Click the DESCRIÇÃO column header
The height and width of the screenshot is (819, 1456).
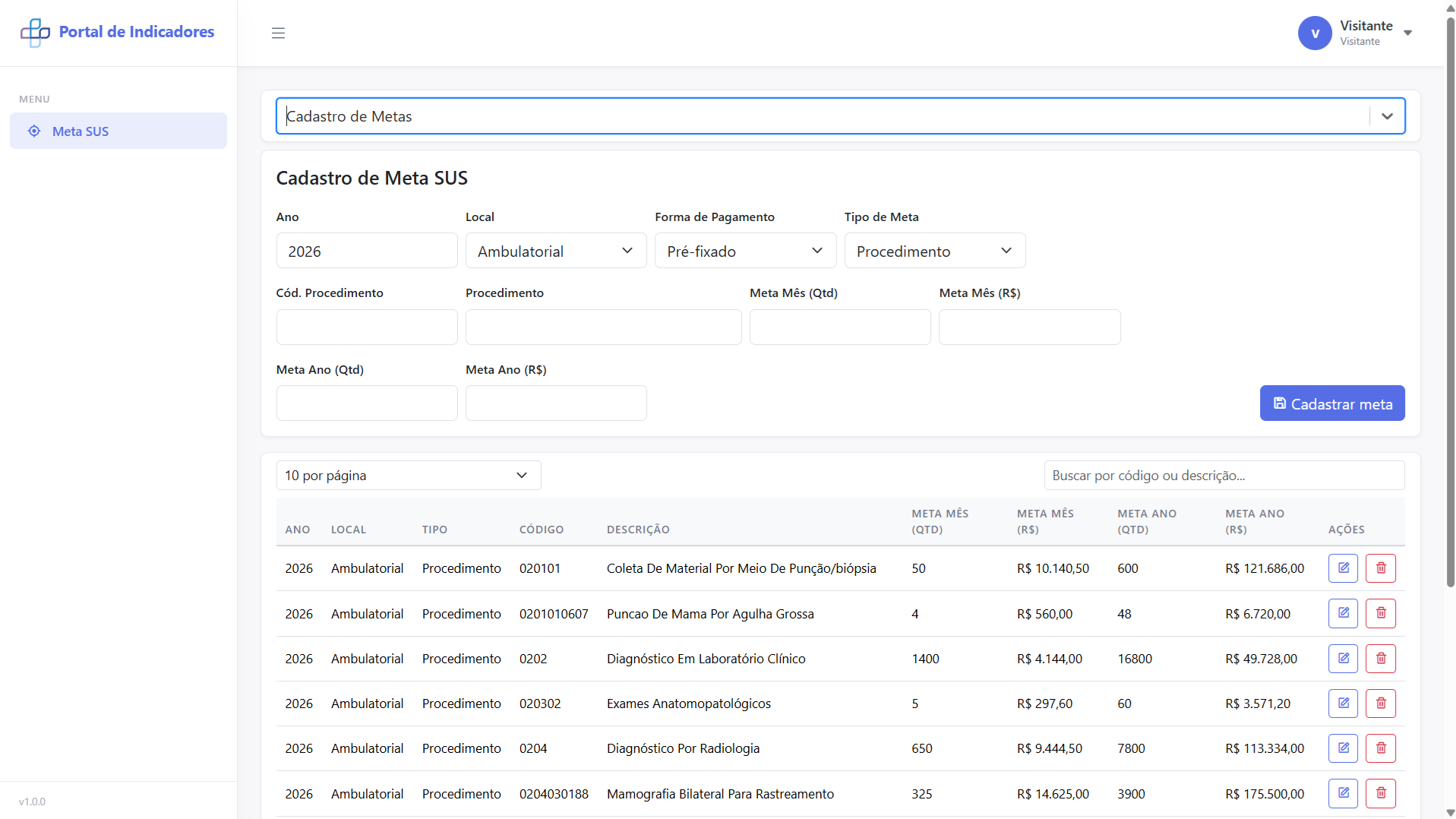pyautogui.click(x=638, y=530)
